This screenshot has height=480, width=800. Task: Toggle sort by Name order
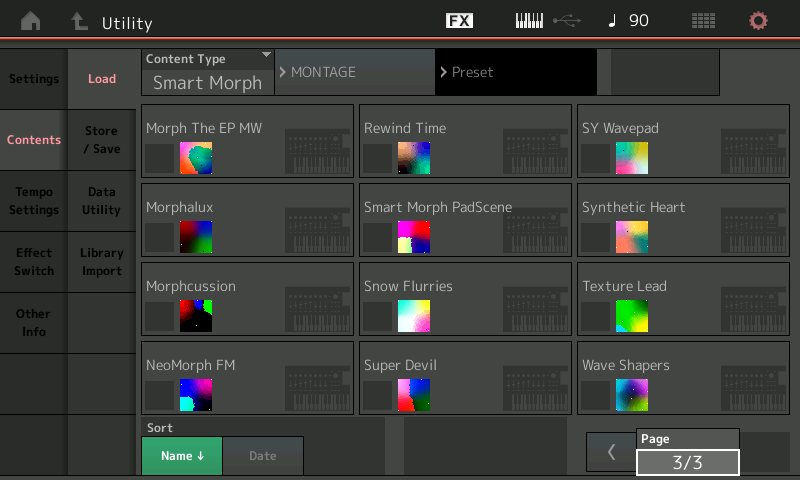pyautogui.click(x=181, y=456)
